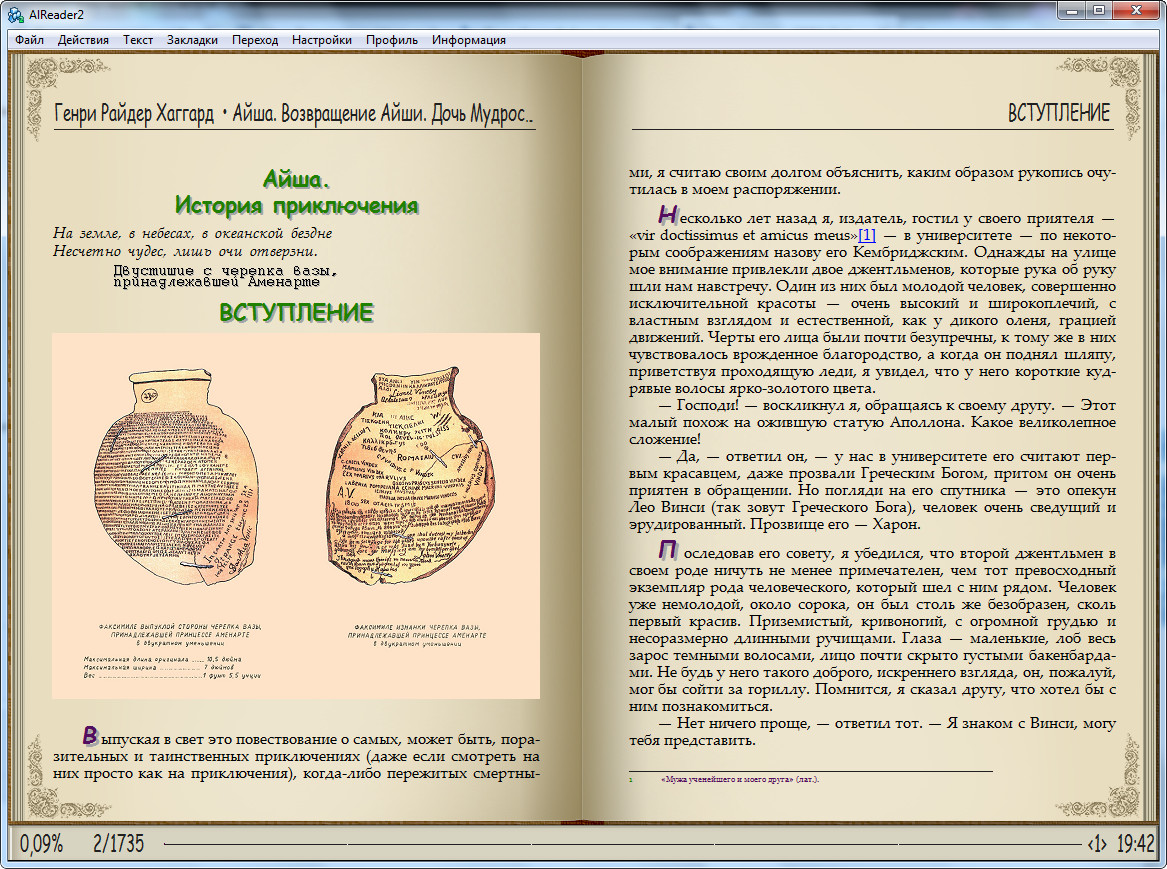The width and height of the screenshot is (1167, 869).
Task: Minimize the AlReader2 window
Action: pyautogui.click(x=1072, y=10)
